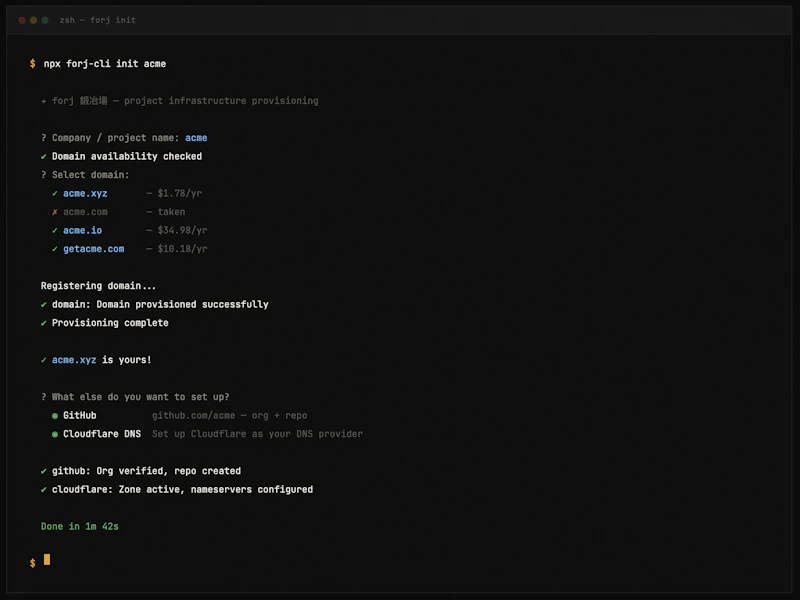The height and width of the screenshot is (600, 800).
Task: Click the orange cursor block at the final prompt
Action: (47, 560)
